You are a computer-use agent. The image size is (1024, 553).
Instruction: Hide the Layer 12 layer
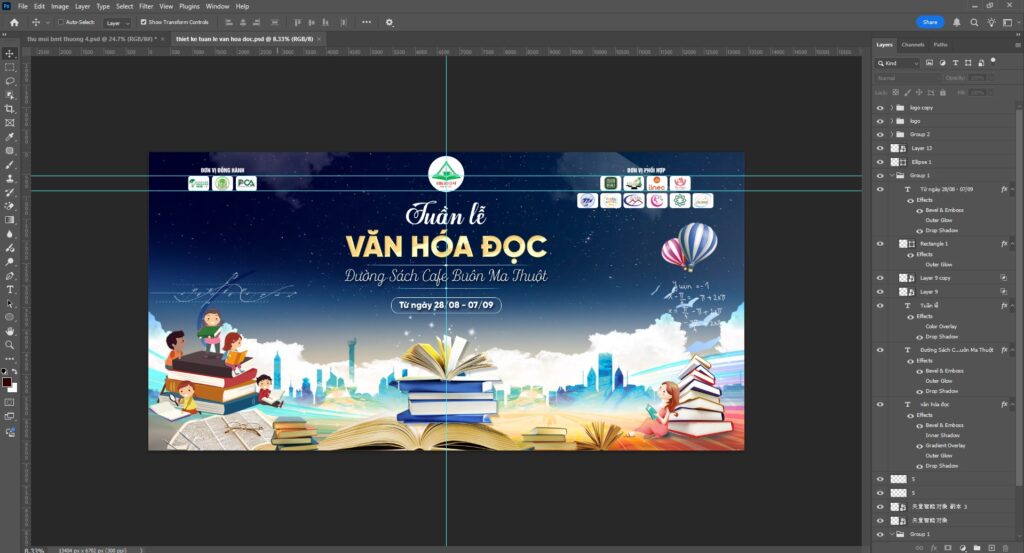880,148
